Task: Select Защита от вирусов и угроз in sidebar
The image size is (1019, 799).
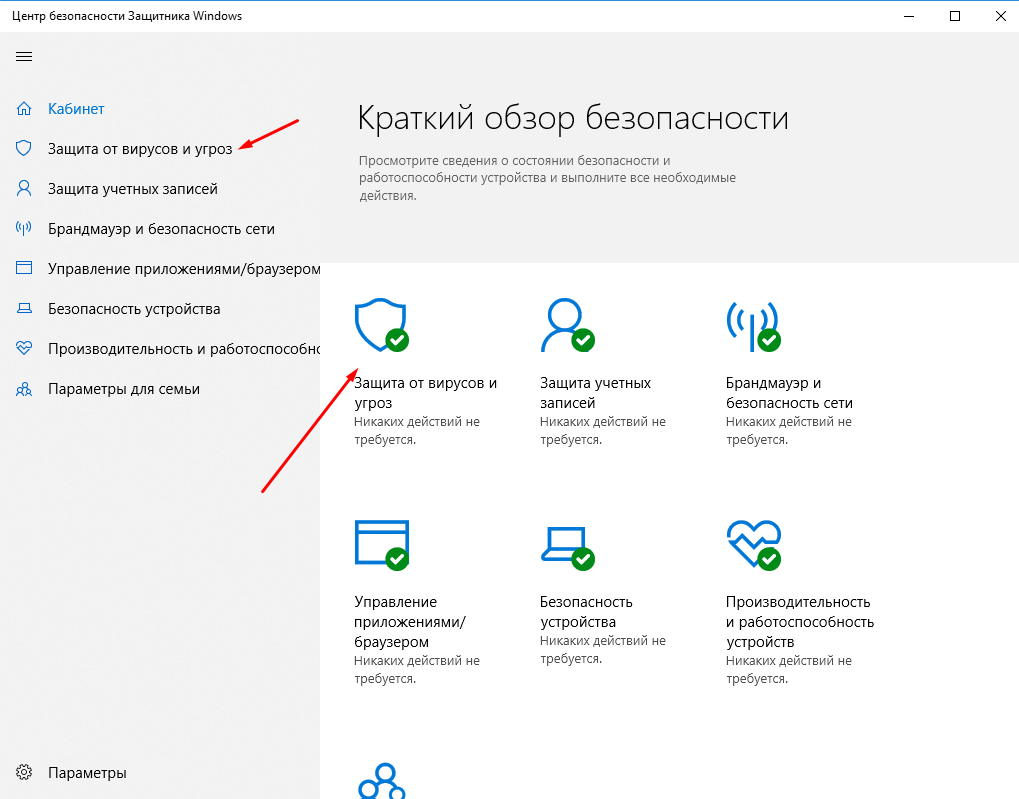Action: [140, 149]
